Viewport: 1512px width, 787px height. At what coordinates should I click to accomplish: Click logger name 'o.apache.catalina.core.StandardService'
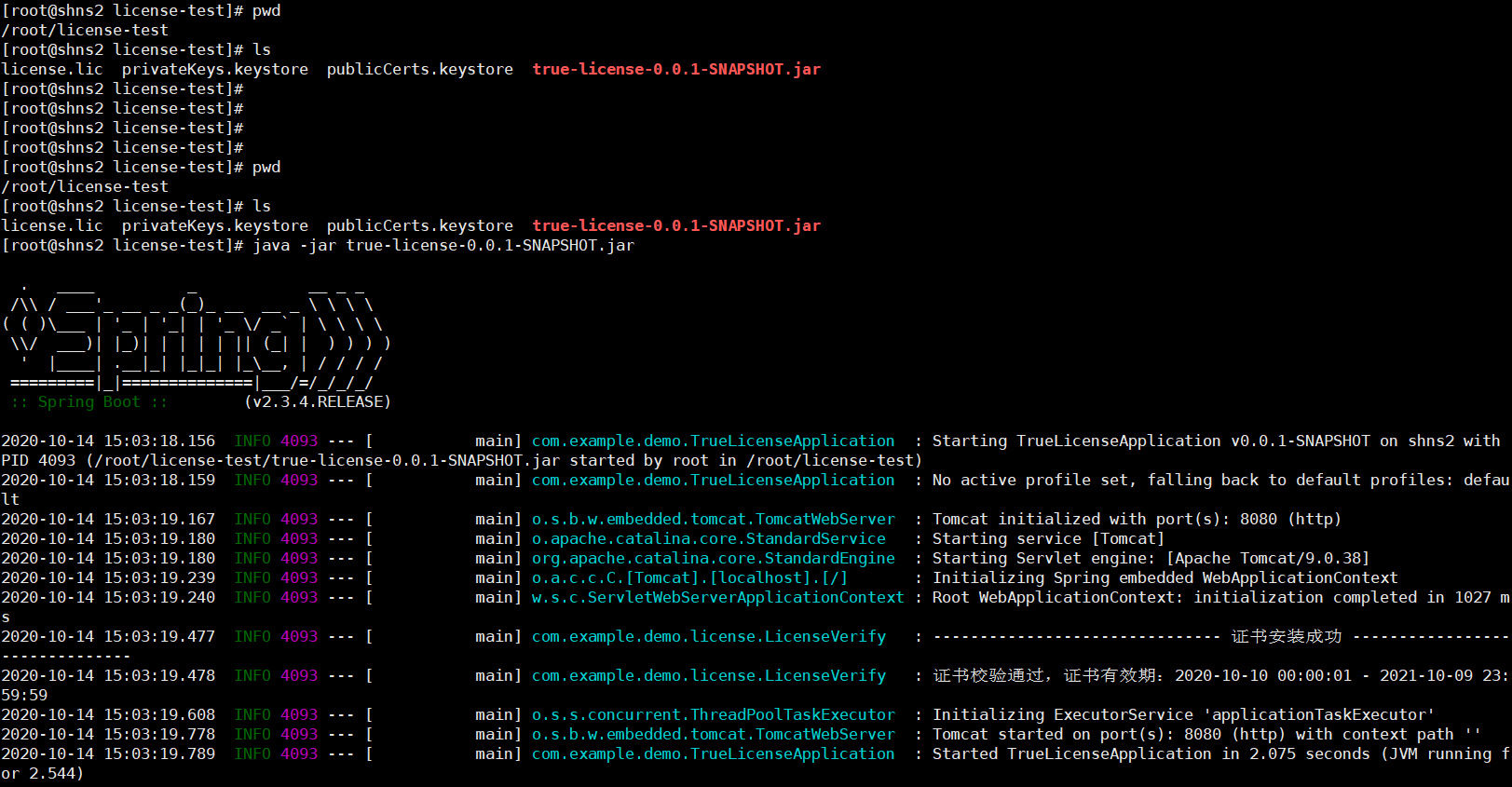coord(709,539)
